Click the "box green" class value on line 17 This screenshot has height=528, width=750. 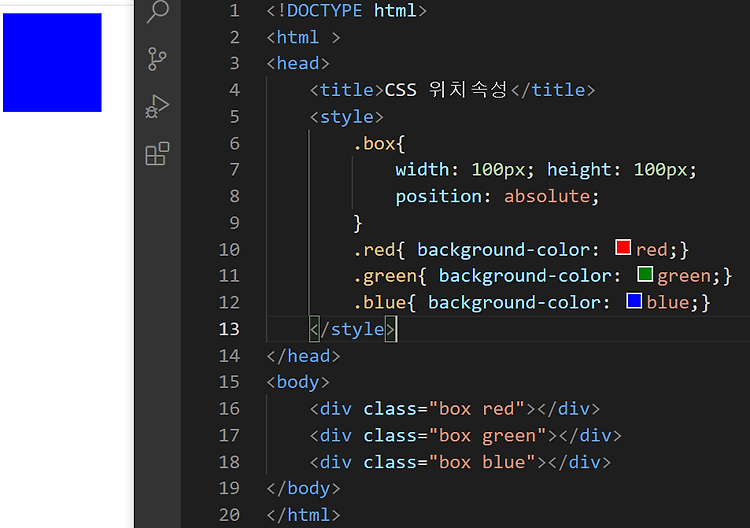point(487,436)
